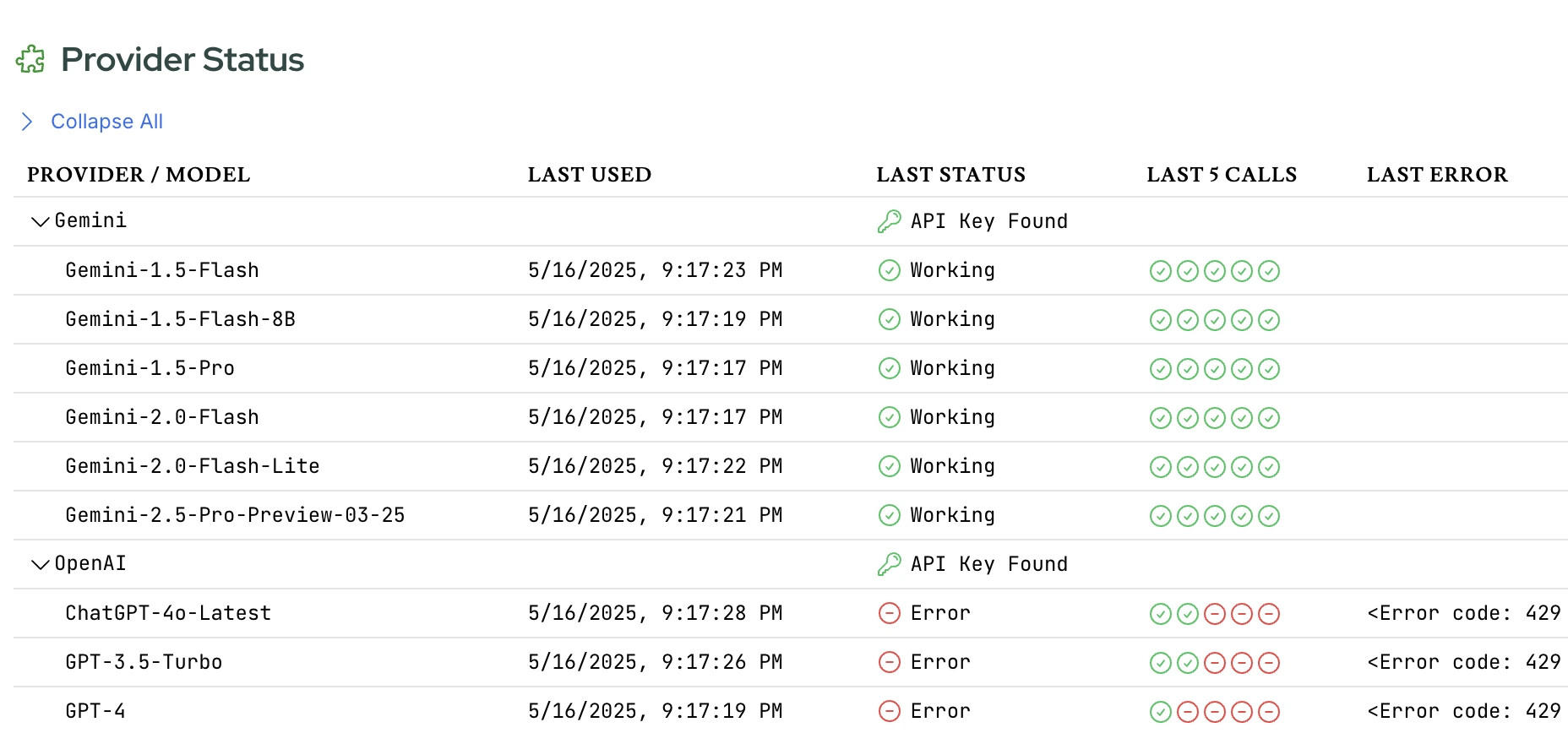Select the GPT-4 model name

coord(95,711)
